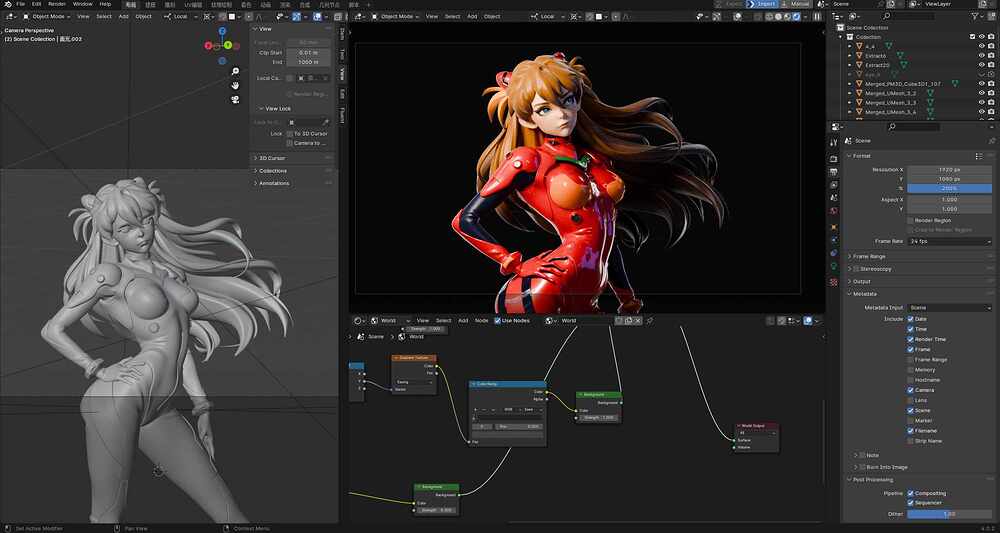Open the File menu

[21, 4]
